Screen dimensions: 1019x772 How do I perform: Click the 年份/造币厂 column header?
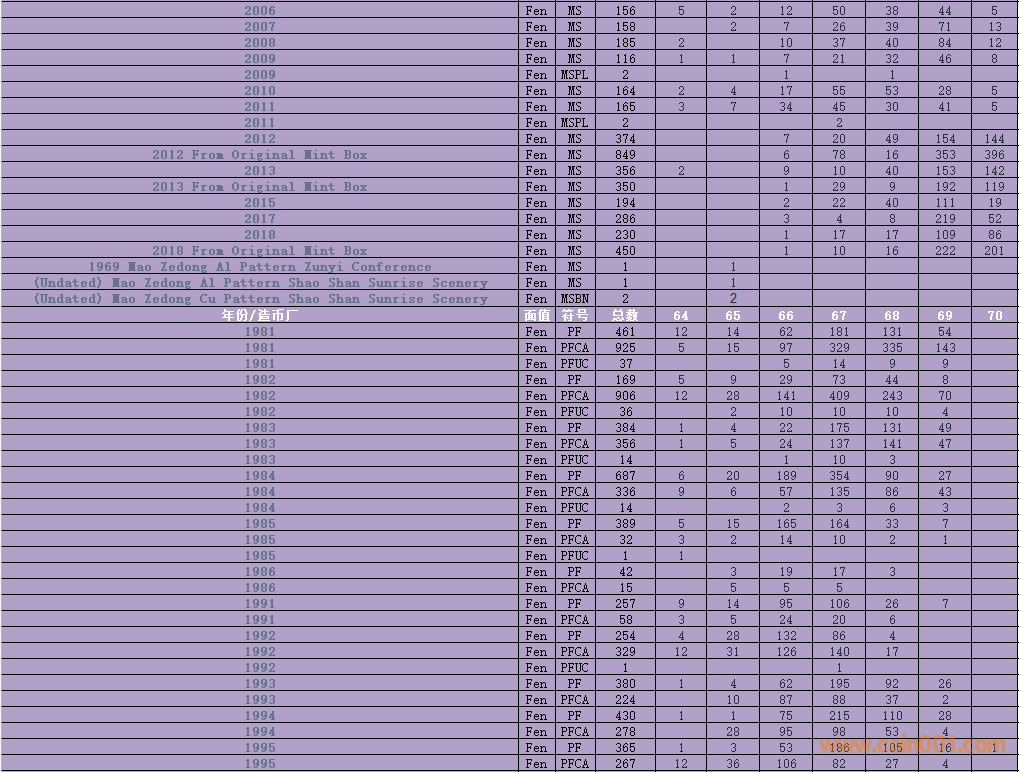(x=260, y=315)
